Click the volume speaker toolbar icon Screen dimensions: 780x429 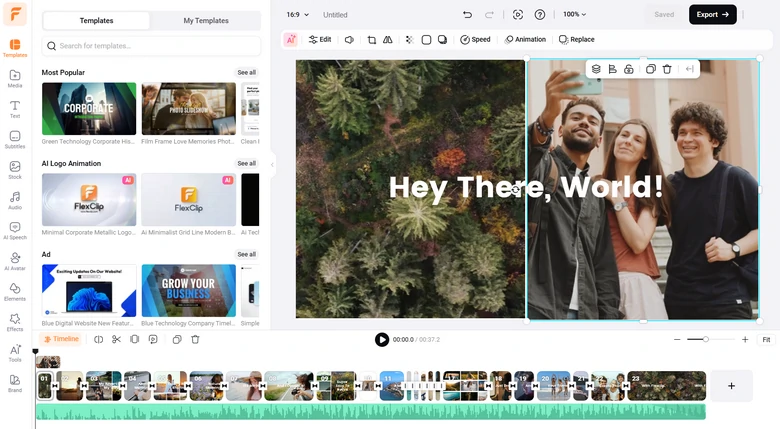349,39
